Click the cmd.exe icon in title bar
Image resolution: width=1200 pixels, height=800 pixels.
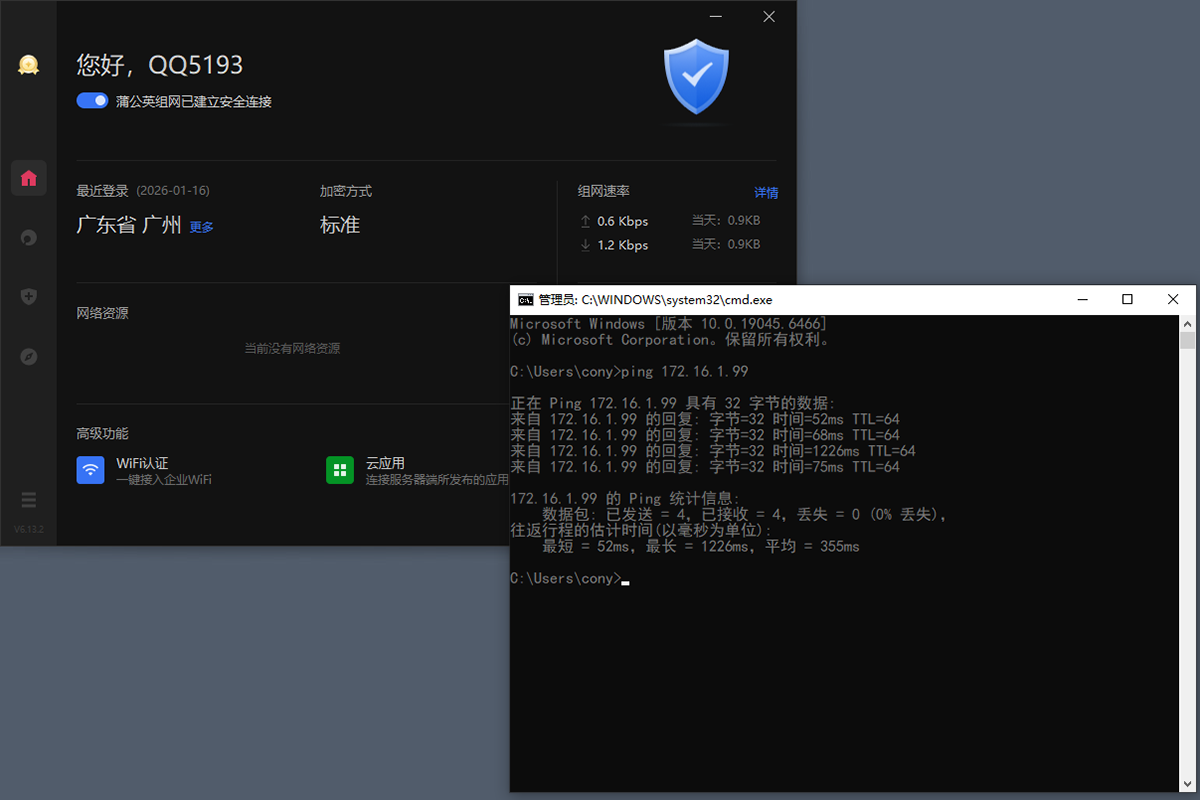(x=525, y=299)
